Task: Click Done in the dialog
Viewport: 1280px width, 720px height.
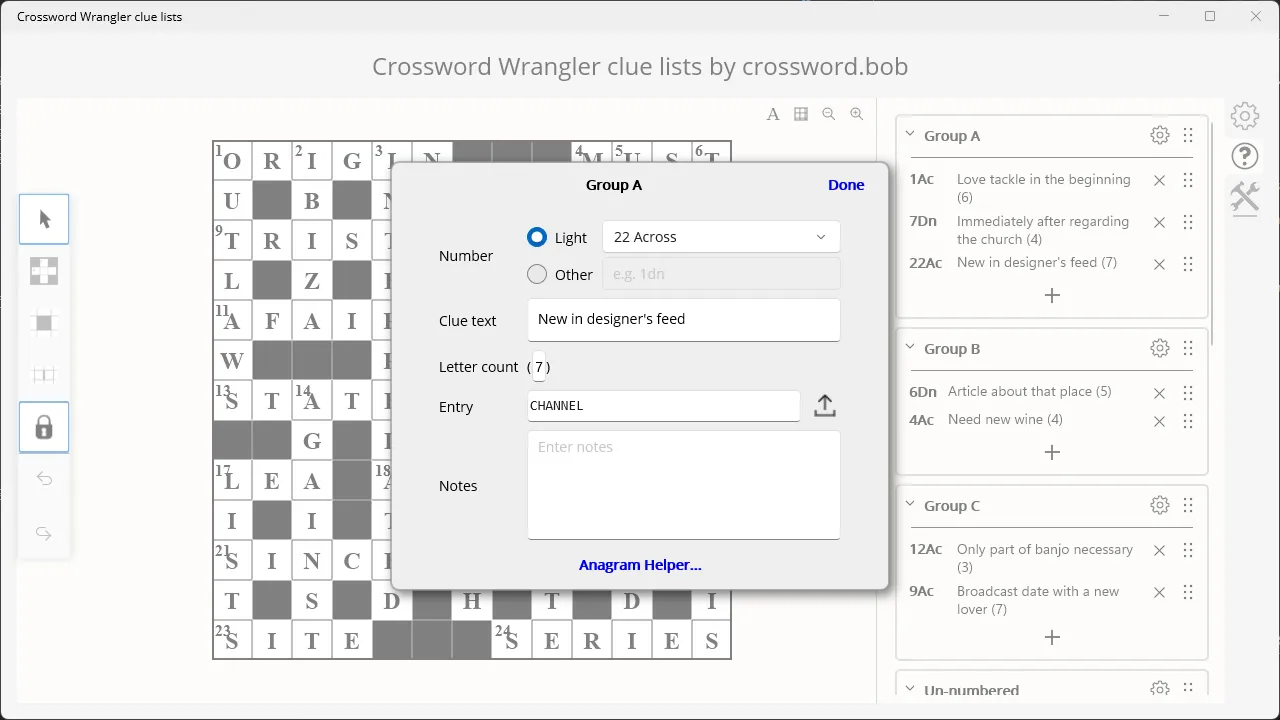Action: (x=846, y=185)
